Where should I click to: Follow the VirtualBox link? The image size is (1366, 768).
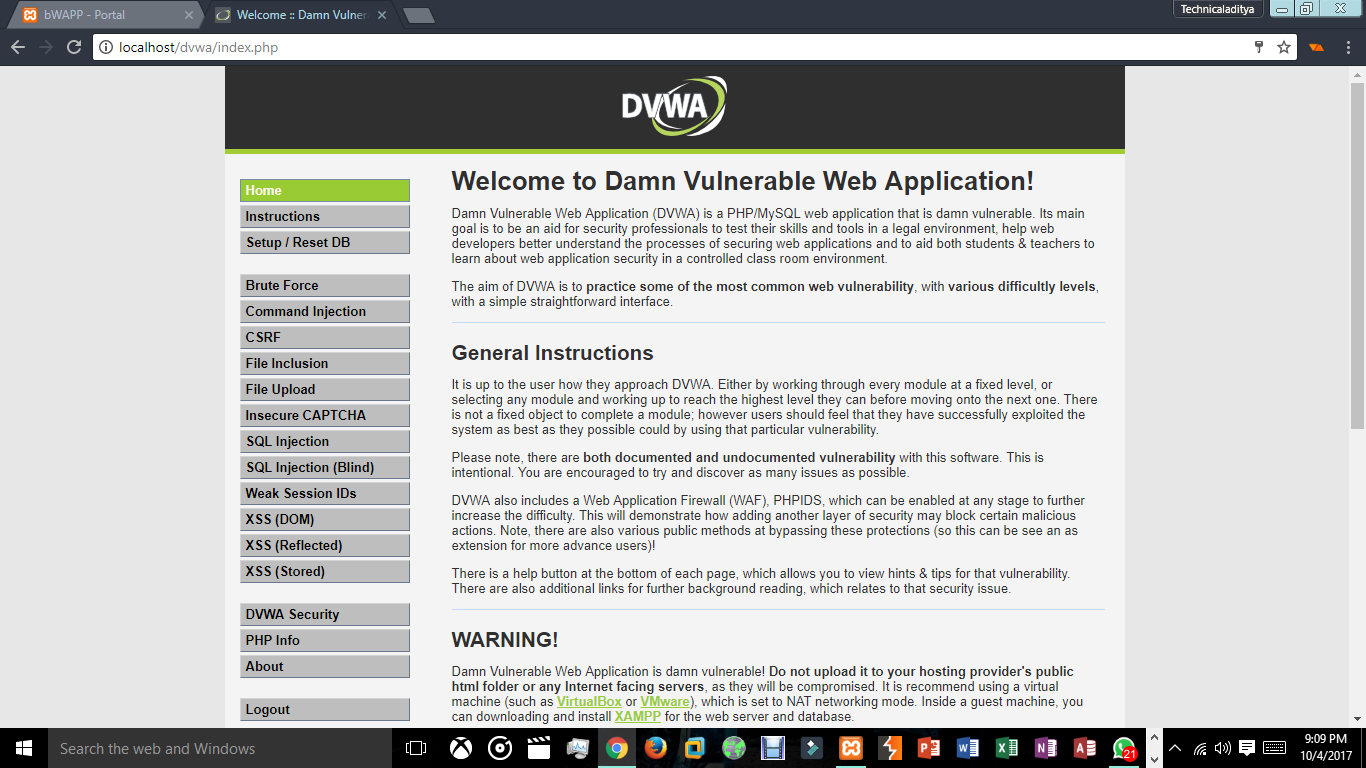coord(589,702)
